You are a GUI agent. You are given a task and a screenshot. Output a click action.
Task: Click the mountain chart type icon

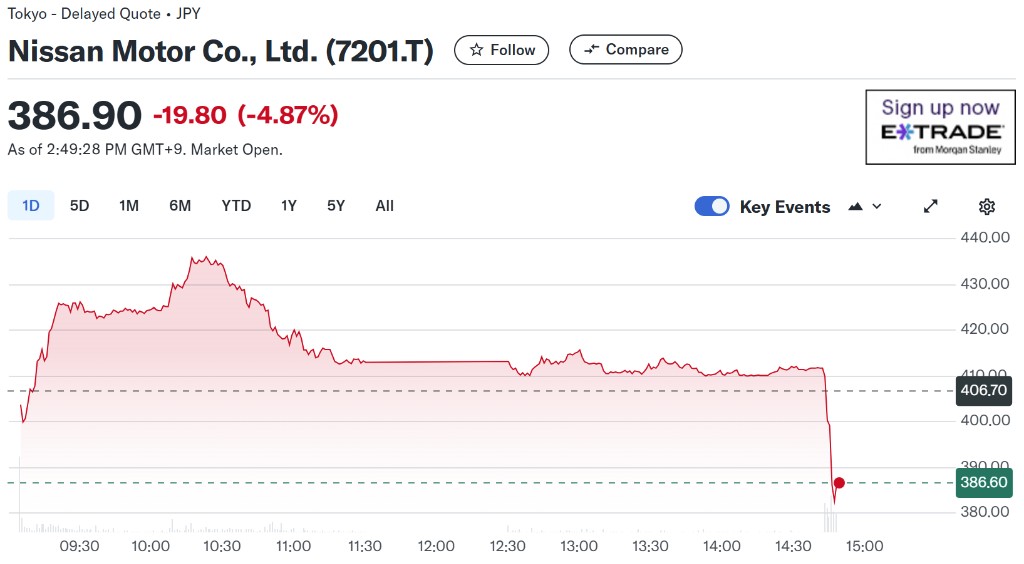tap(856, 206)
